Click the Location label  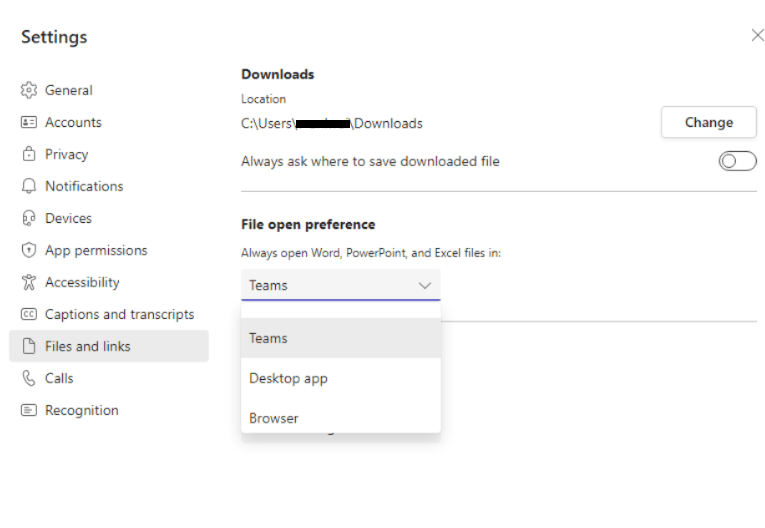(x=263, y=99)
